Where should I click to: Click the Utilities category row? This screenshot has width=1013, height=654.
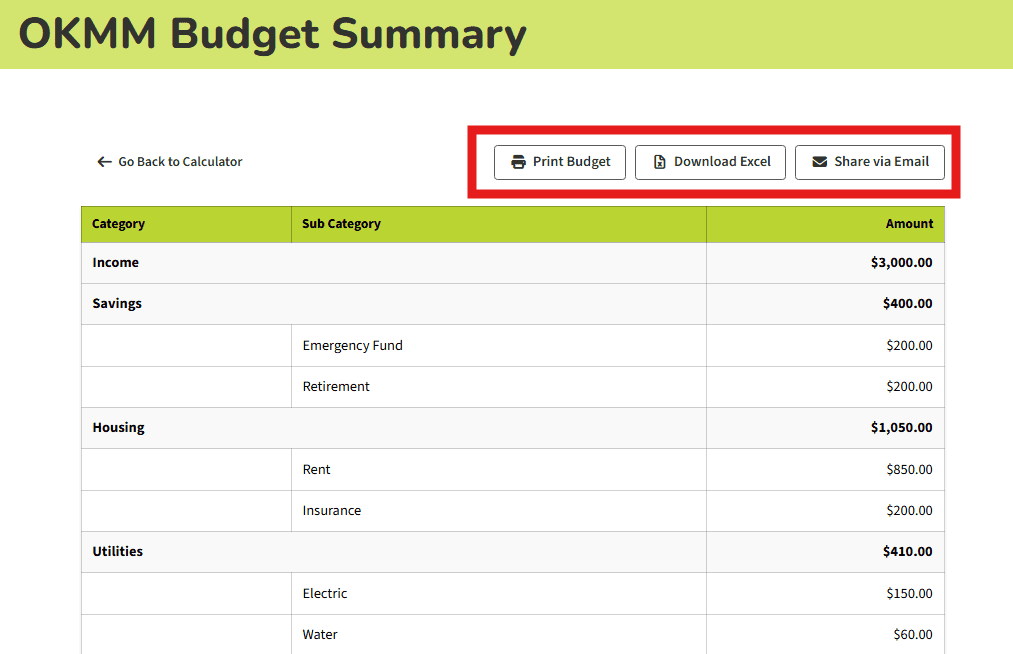point(118,551)
